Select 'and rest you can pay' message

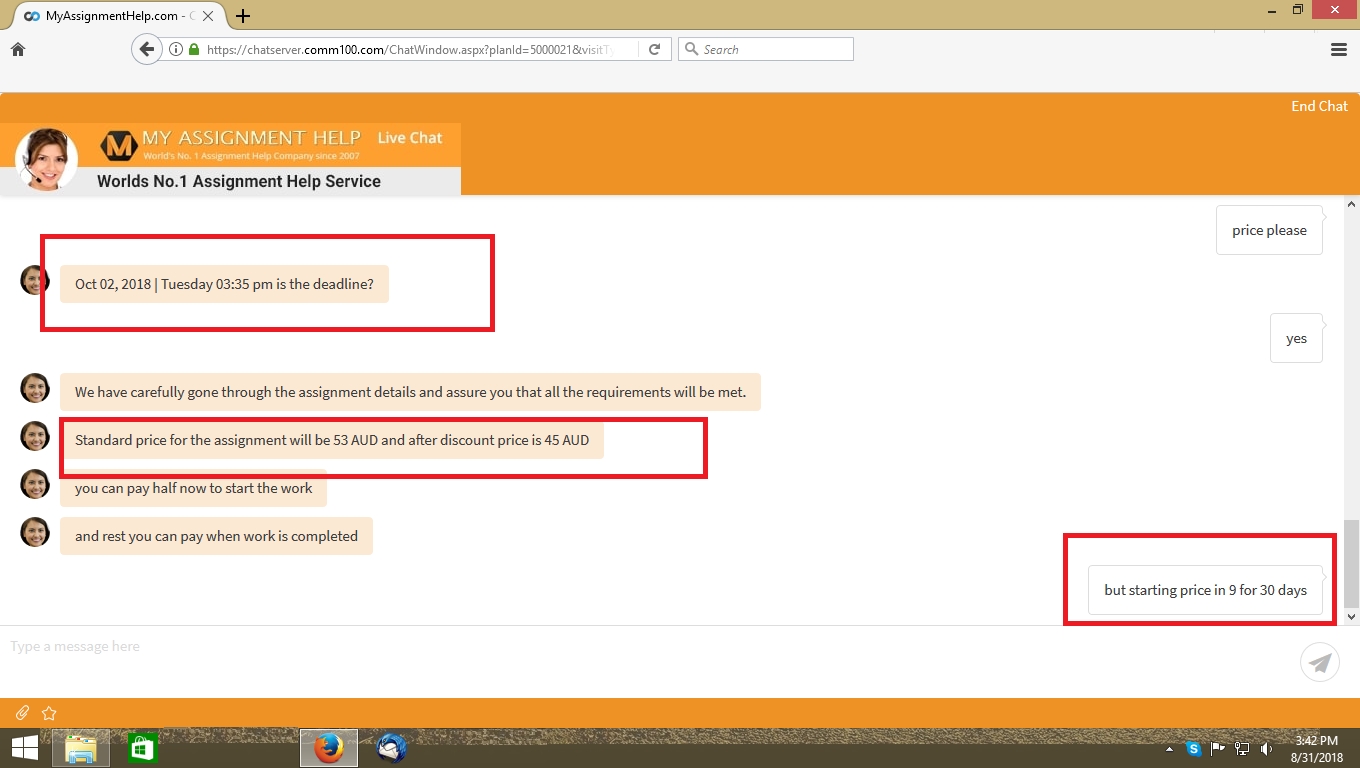(216, 536)
